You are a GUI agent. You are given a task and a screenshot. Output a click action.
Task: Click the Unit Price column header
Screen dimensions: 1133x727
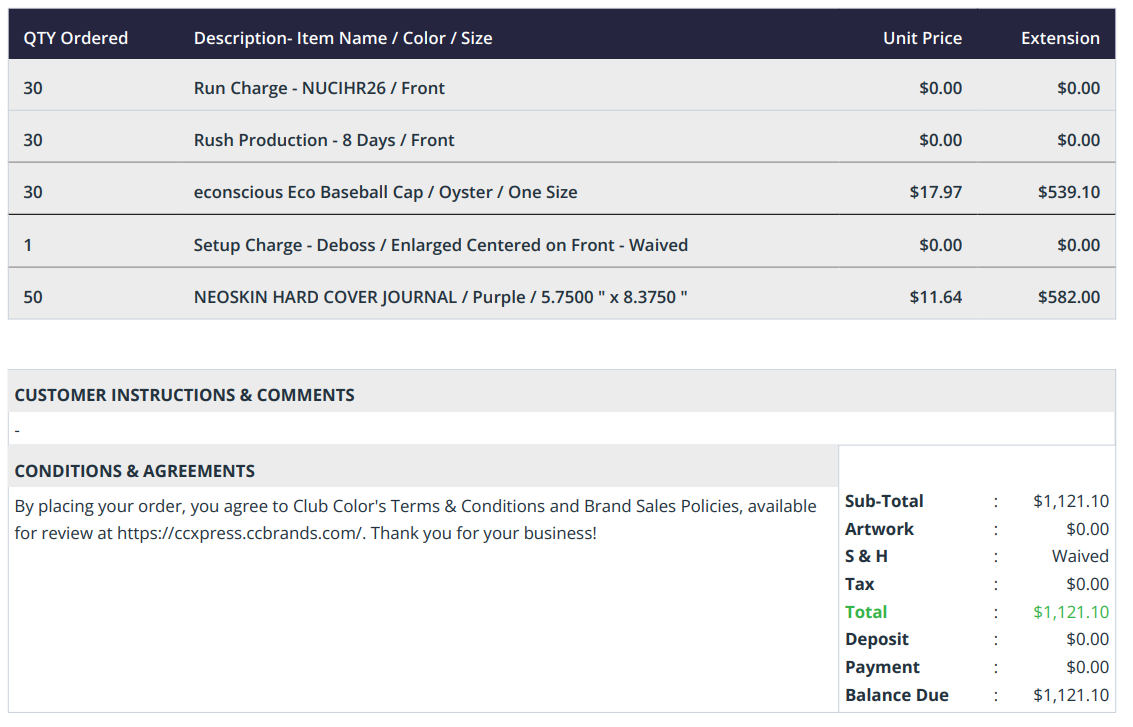point(922,38)
